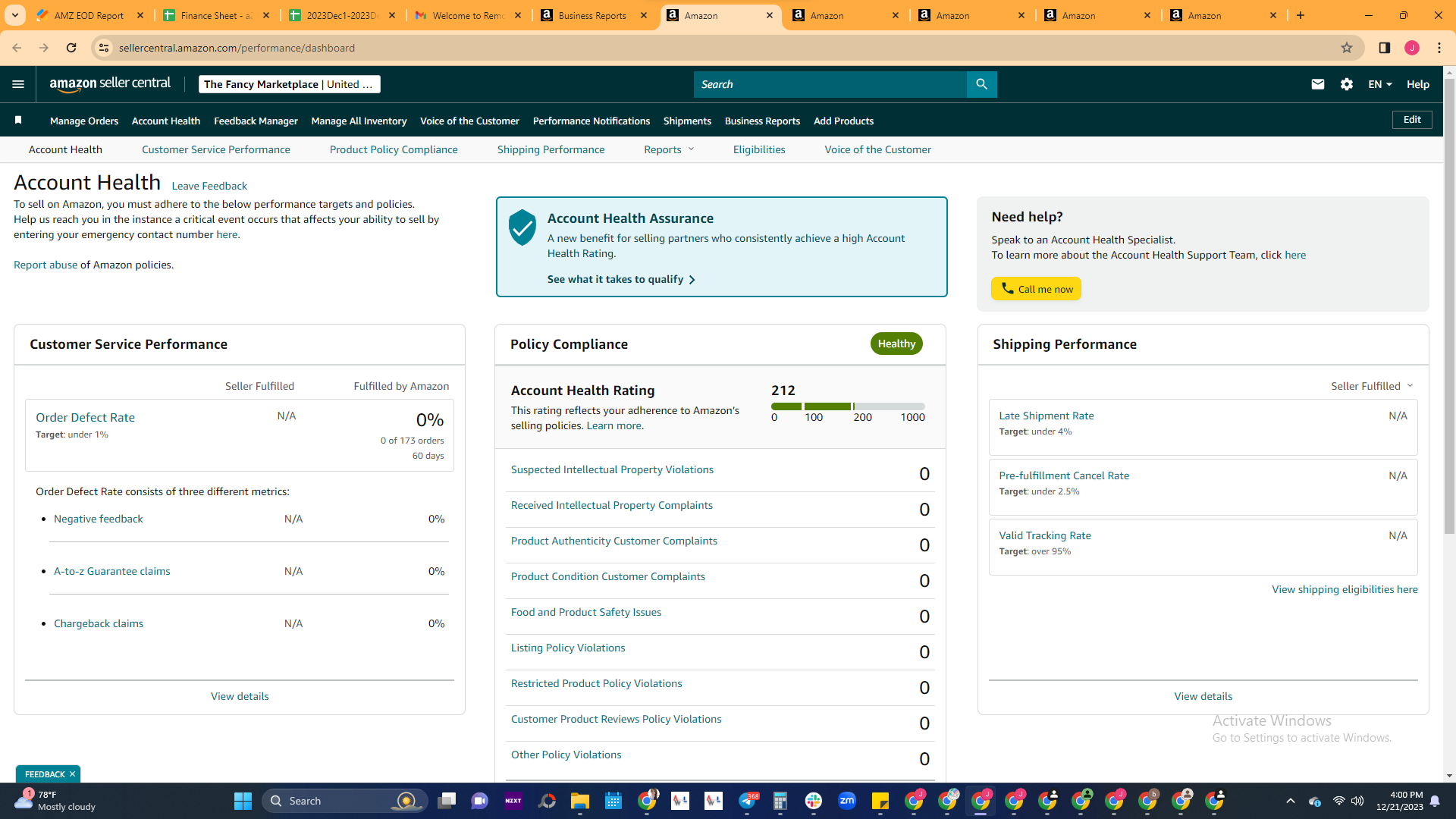Open the Windows Start menu

243,801
